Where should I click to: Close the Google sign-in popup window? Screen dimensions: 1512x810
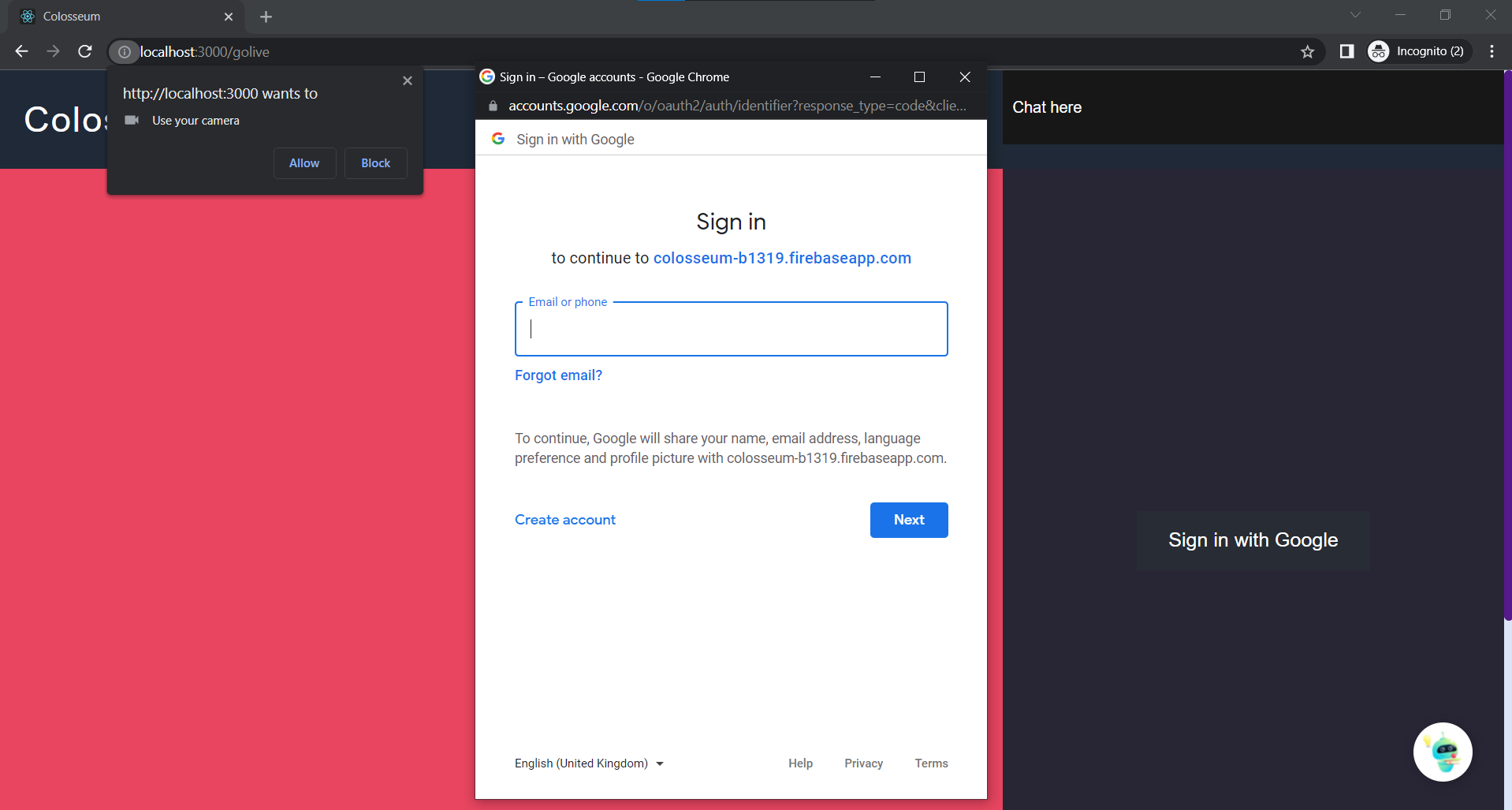point(965,77)
